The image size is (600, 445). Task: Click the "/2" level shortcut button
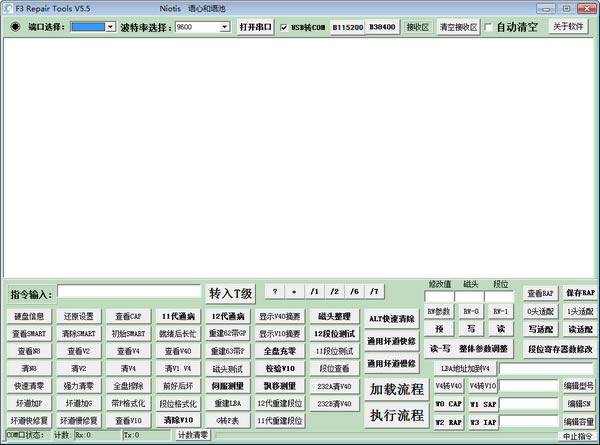(334, 291)
